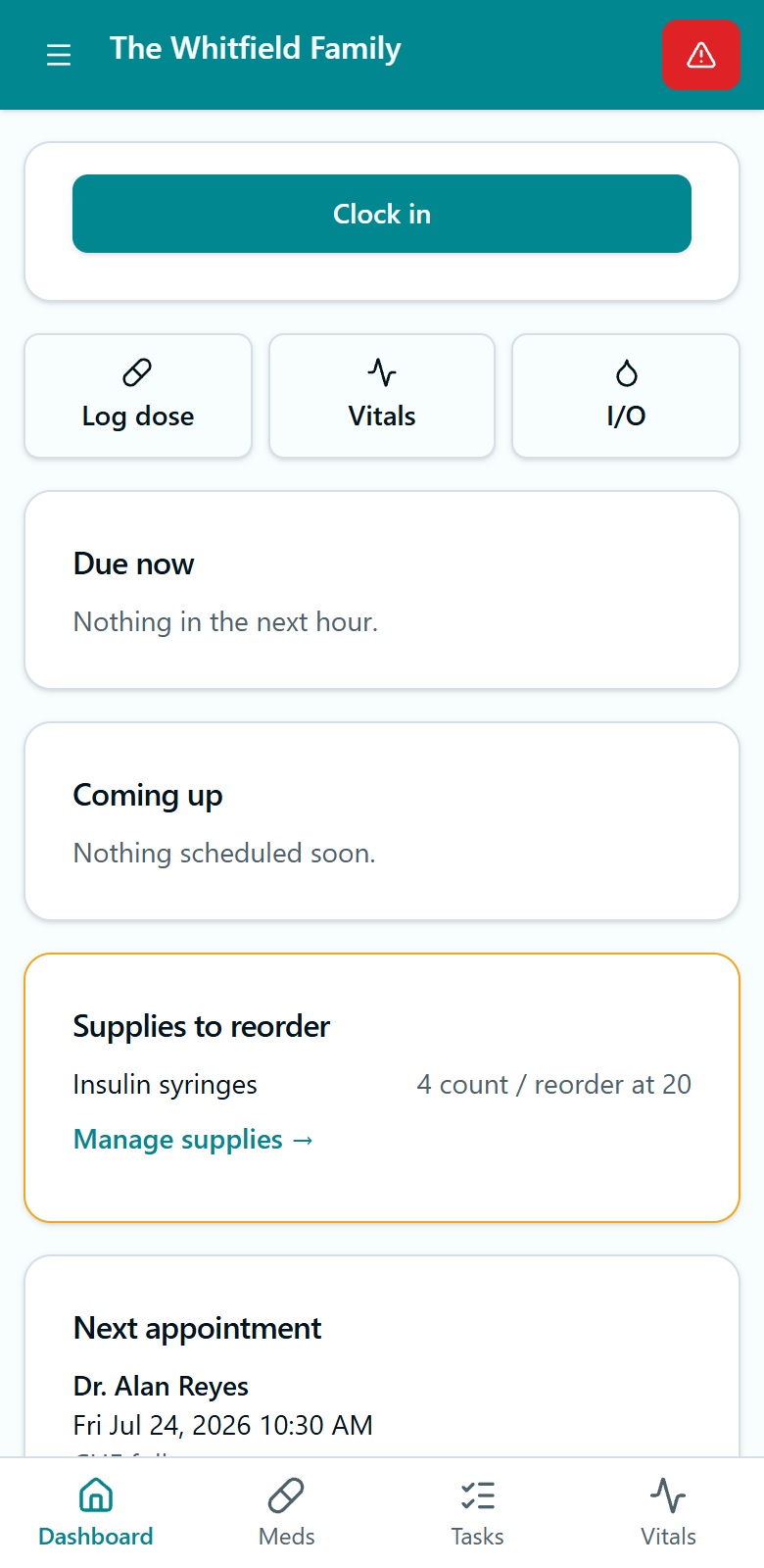Click the pill icon above Log dose
This screenshot has height=1568, width=764.
point(137,372)
